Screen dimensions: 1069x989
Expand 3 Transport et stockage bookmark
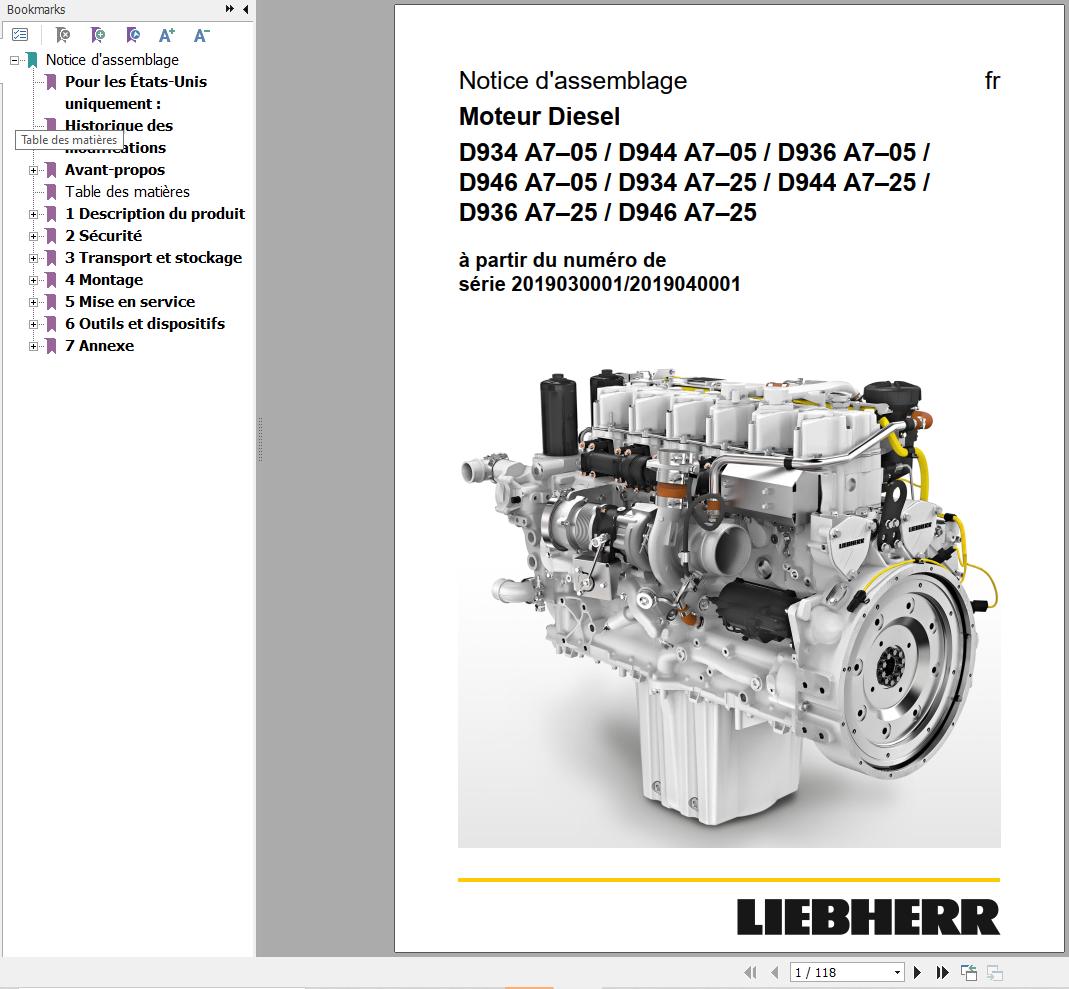33,258
